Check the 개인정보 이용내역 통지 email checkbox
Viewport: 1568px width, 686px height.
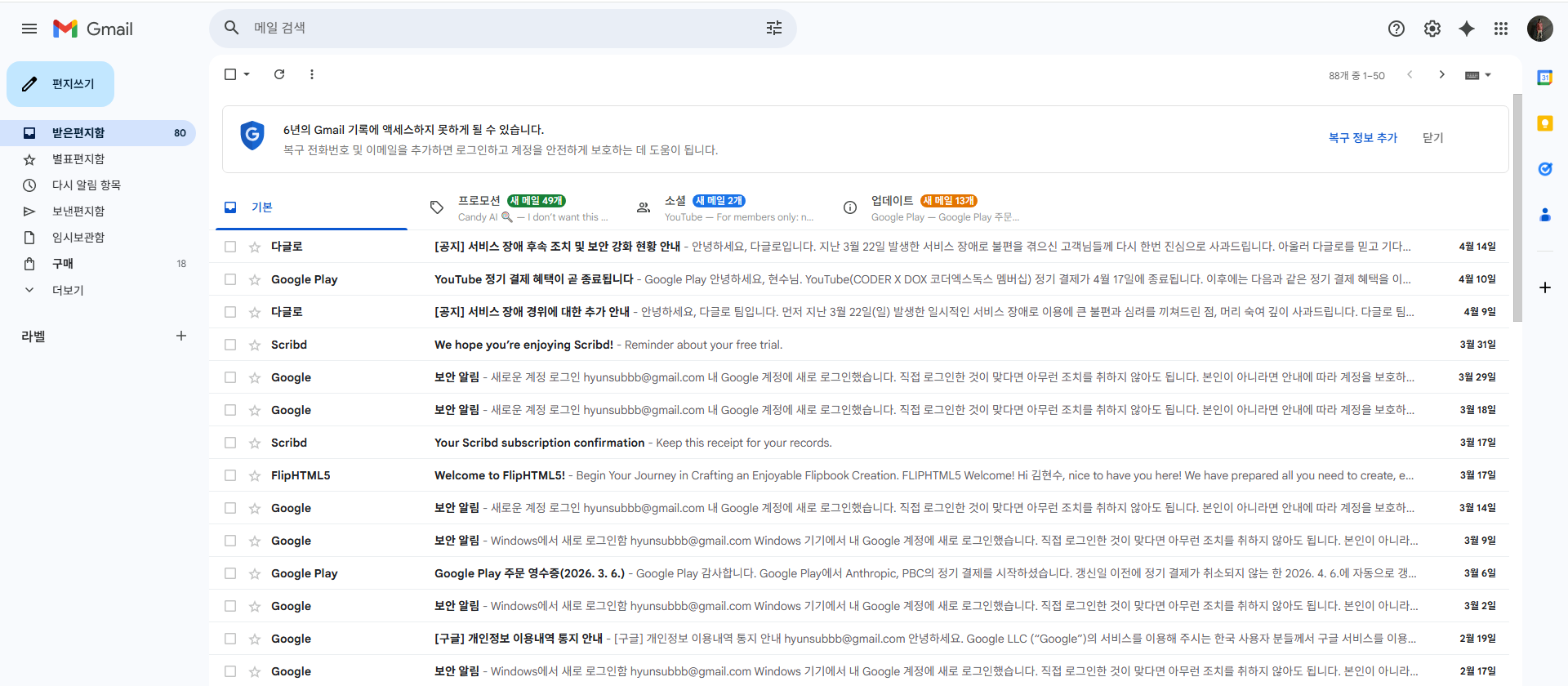click(230, 639)
